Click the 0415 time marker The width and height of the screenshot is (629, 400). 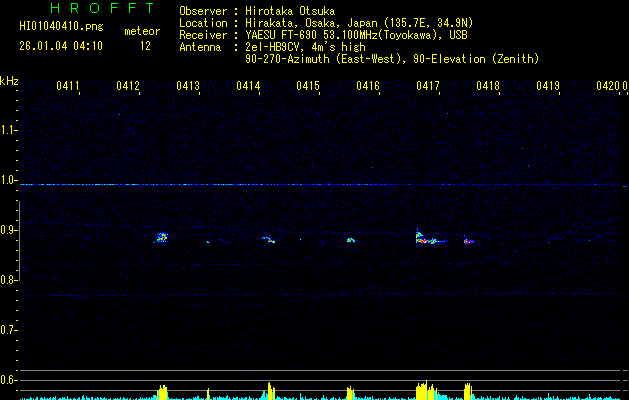pyautogui.click(x=308, y=87)
